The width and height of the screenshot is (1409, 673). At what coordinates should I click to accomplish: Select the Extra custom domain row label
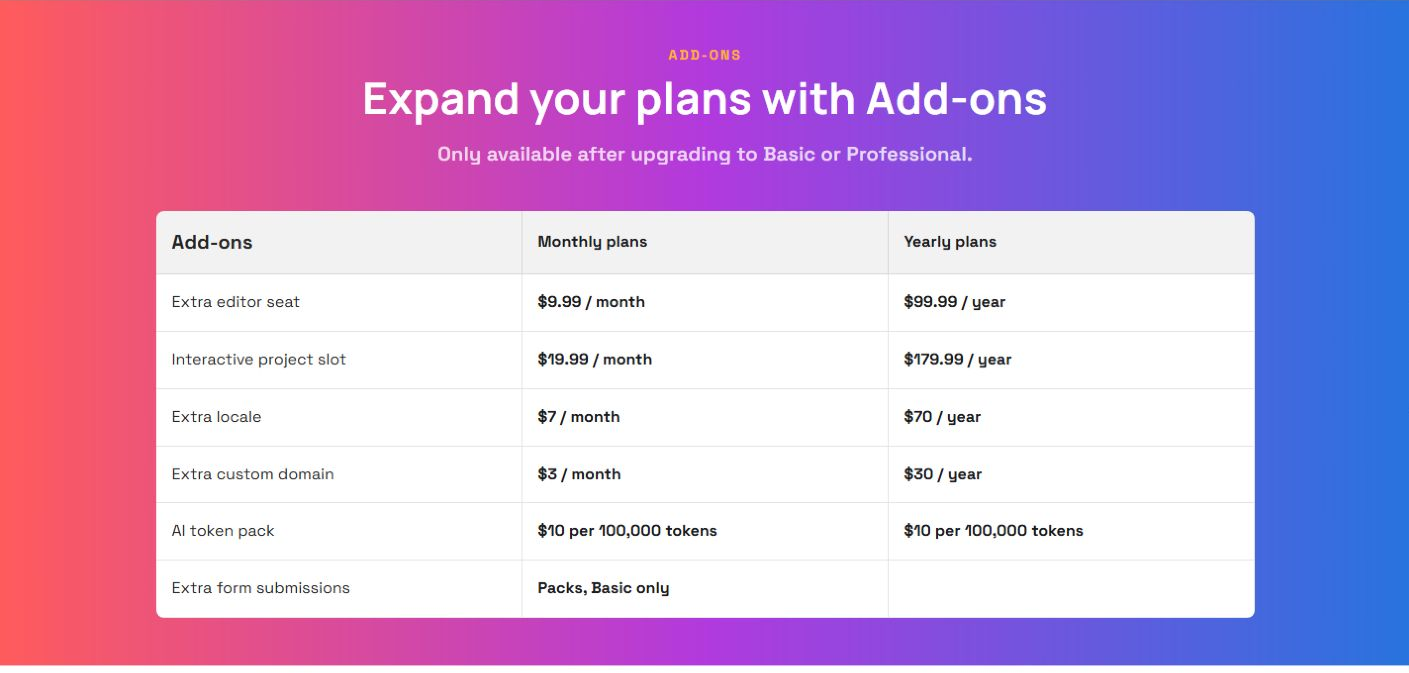(x=252, y=474)
